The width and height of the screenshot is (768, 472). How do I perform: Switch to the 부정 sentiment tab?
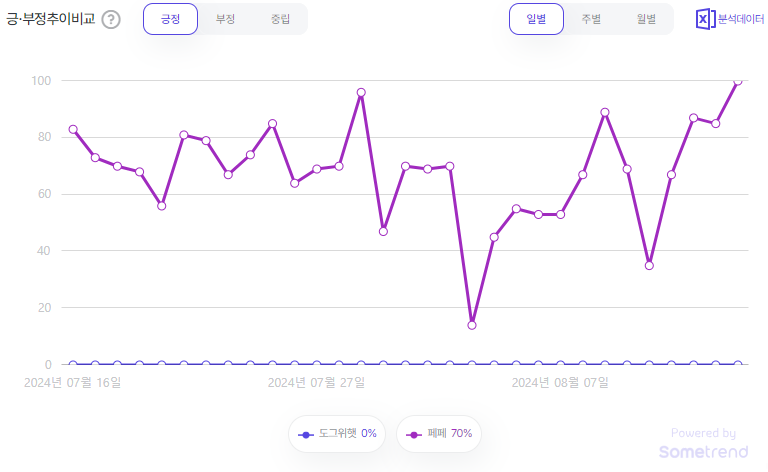point(225,19)
